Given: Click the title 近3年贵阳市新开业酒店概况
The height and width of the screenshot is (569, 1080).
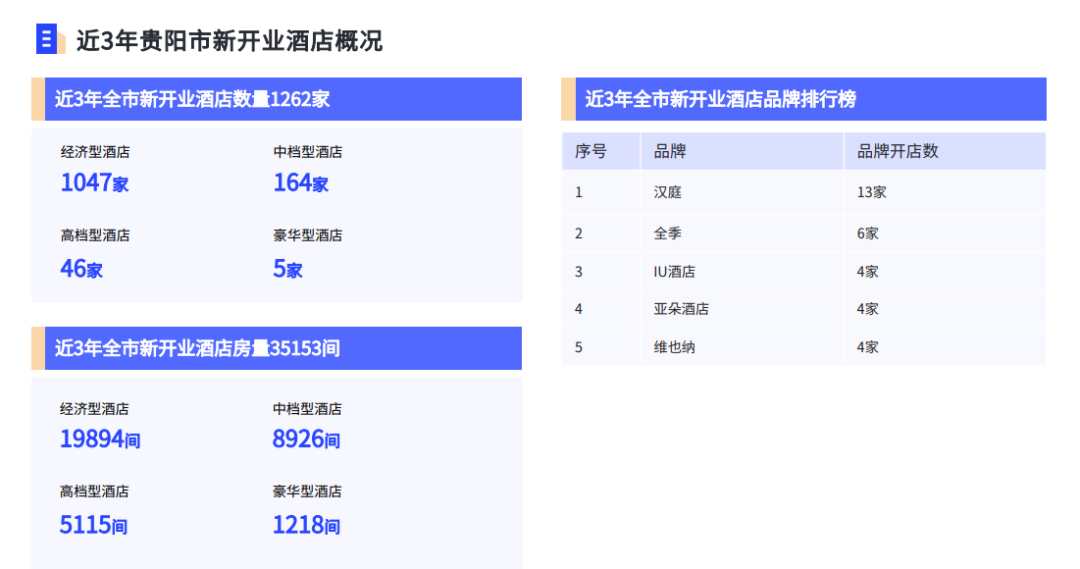Looking at the screenshot, I should 229,41.
